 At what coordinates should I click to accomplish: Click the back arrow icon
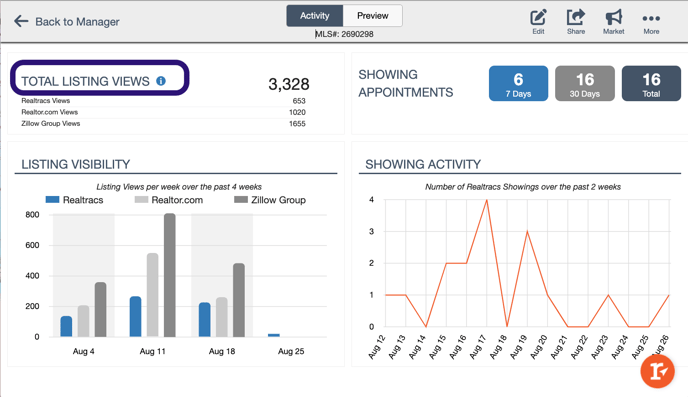[21, 21]
